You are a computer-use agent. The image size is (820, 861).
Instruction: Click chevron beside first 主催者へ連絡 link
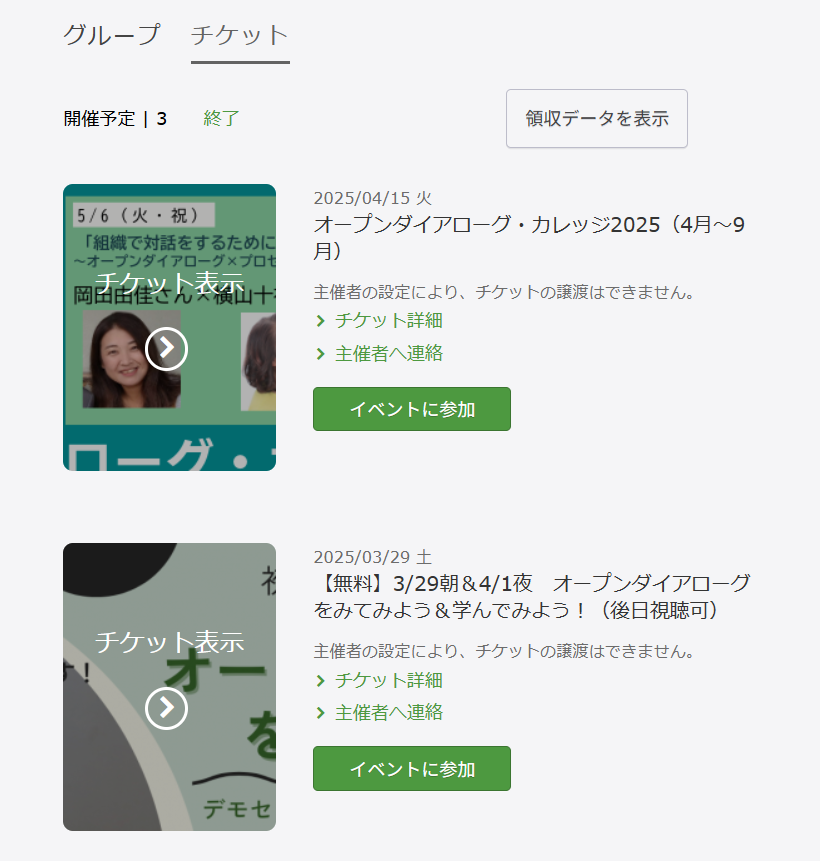coord(321,354)
